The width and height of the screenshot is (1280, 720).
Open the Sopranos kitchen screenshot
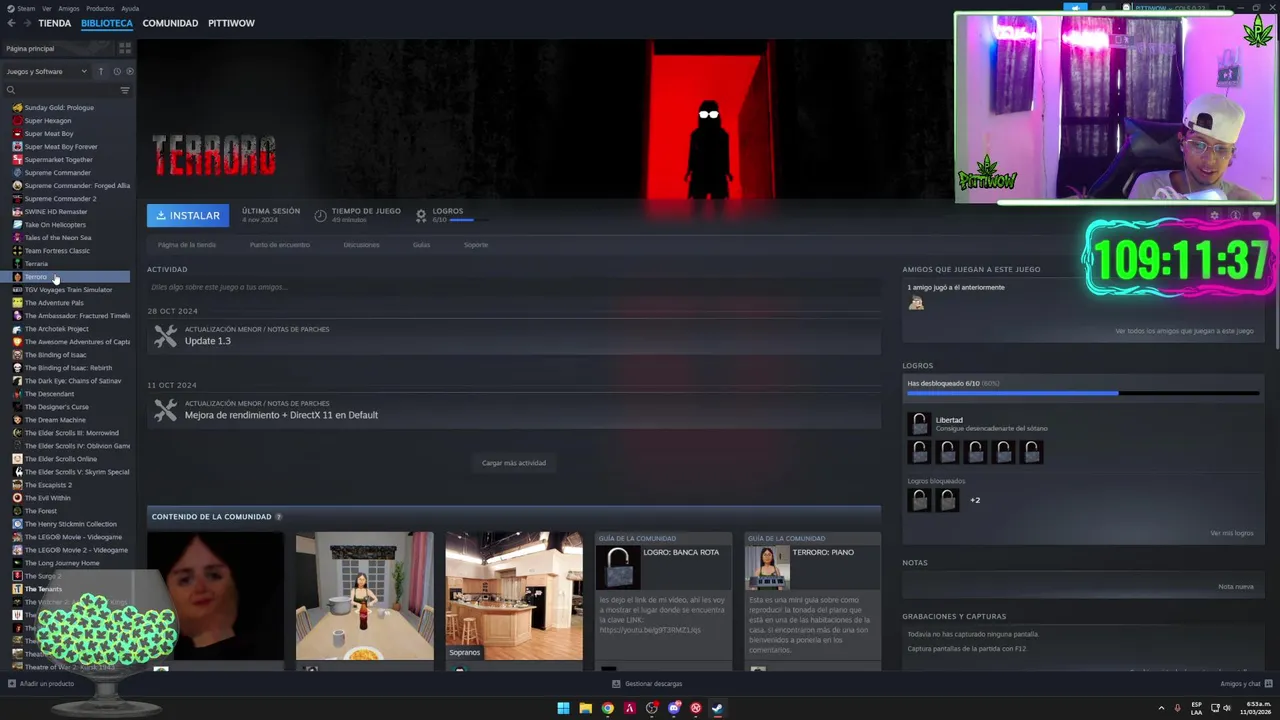click(514, 596)
